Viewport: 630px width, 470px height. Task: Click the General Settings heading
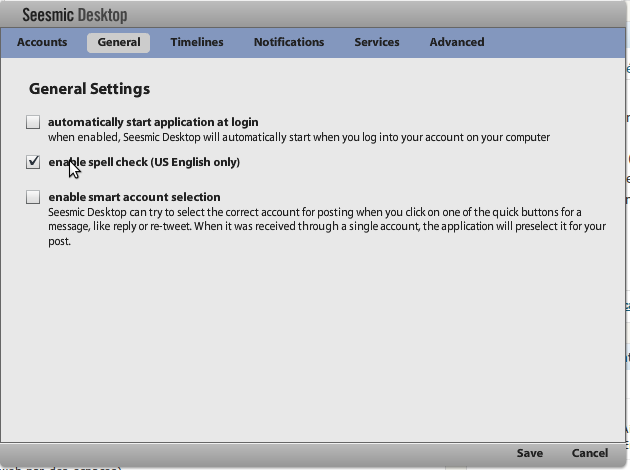click(90, 89)
